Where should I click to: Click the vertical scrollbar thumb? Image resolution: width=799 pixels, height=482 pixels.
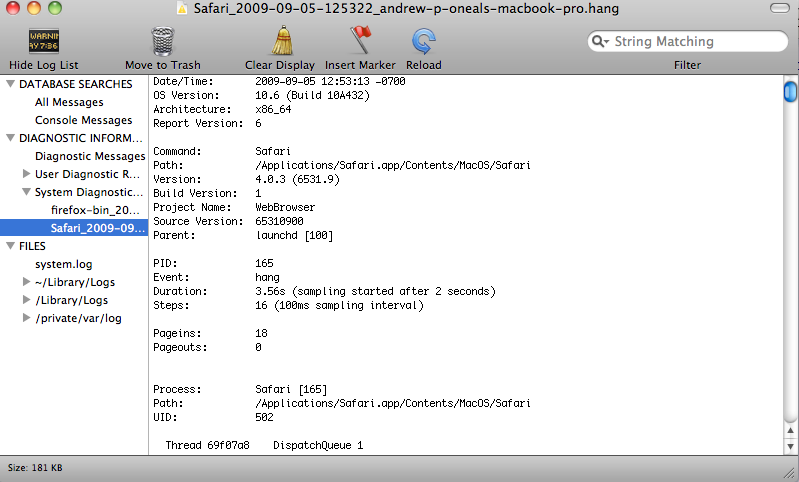point(790,92)
